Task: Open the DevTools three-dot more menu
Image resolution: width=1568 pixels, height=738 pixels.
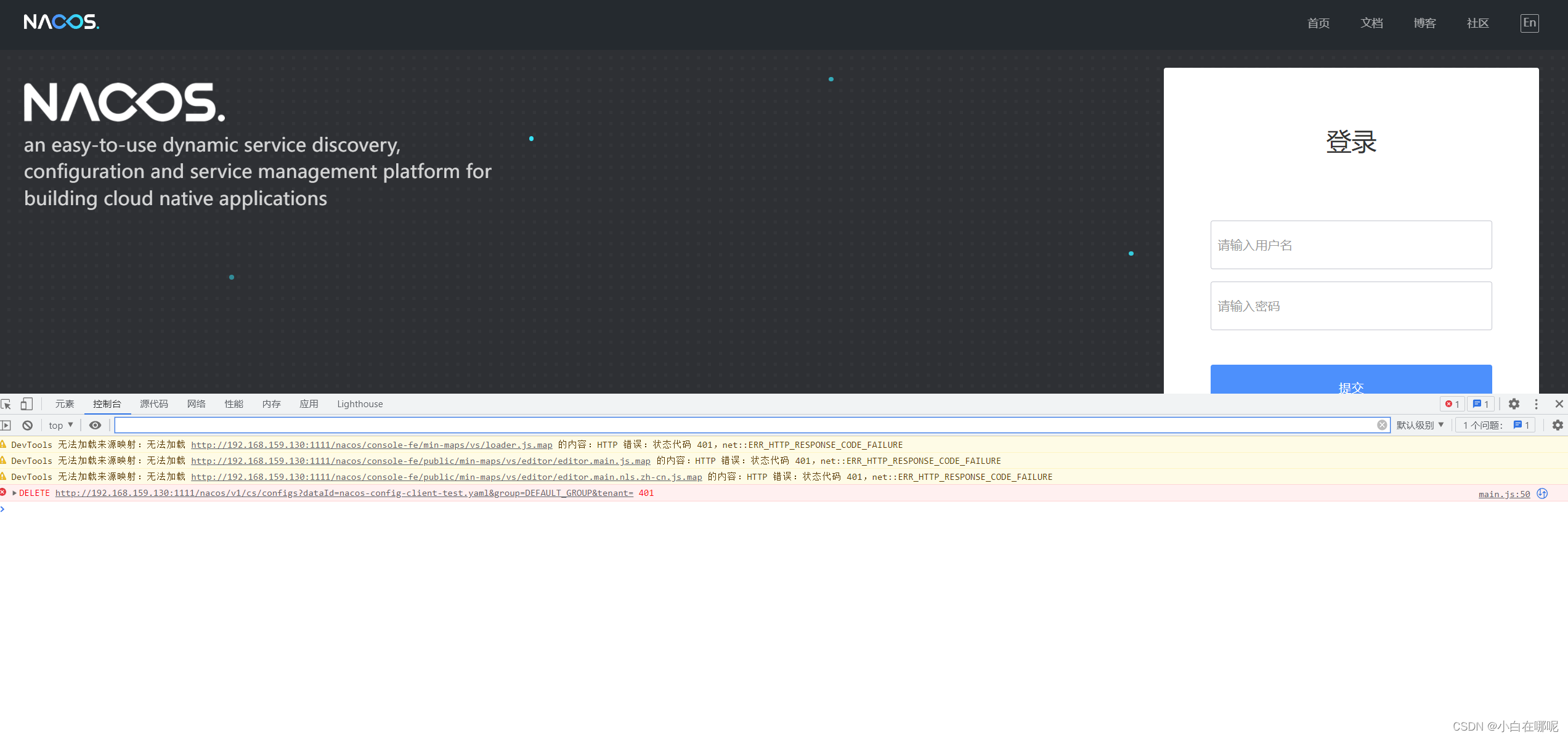Action: pos(1536,404)
